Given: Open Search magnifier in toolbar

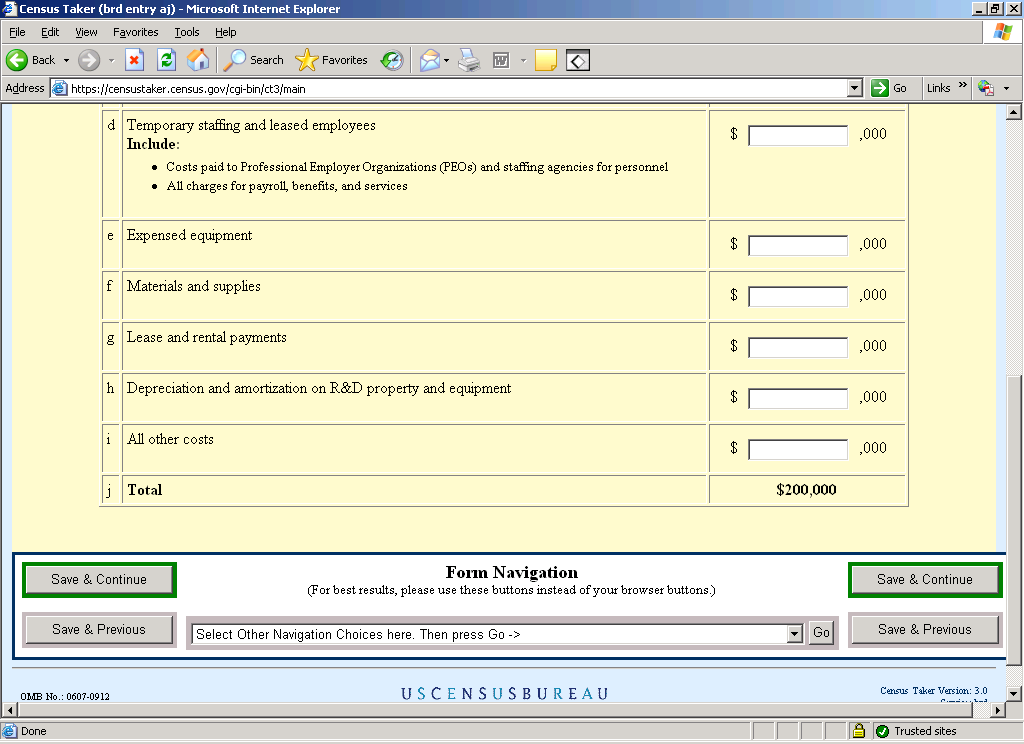Looking at the screenshot, I should tap(253, 60).
